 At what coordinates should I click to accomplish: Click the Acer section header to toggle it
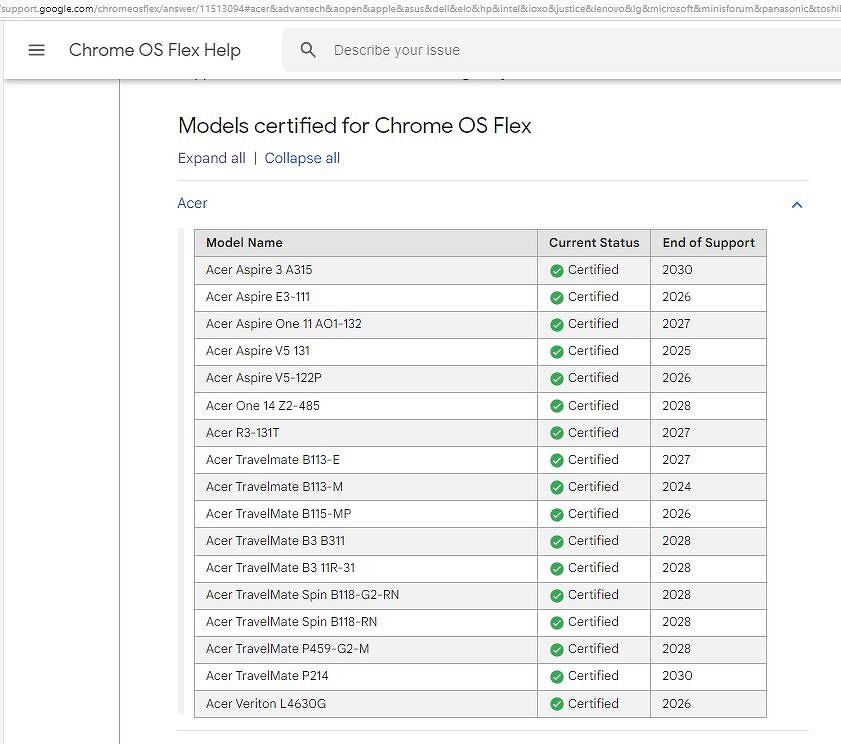(192, 203)
